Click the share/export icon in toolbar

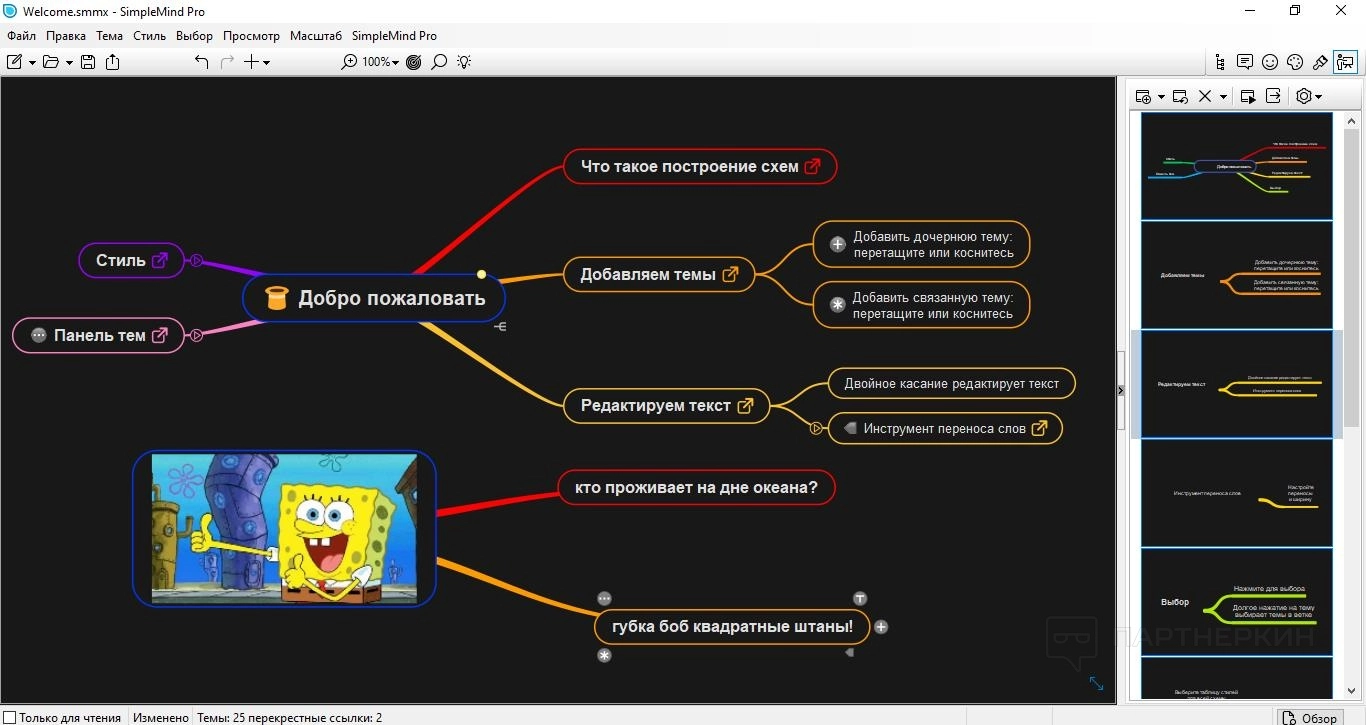click(x=113, y=62)
